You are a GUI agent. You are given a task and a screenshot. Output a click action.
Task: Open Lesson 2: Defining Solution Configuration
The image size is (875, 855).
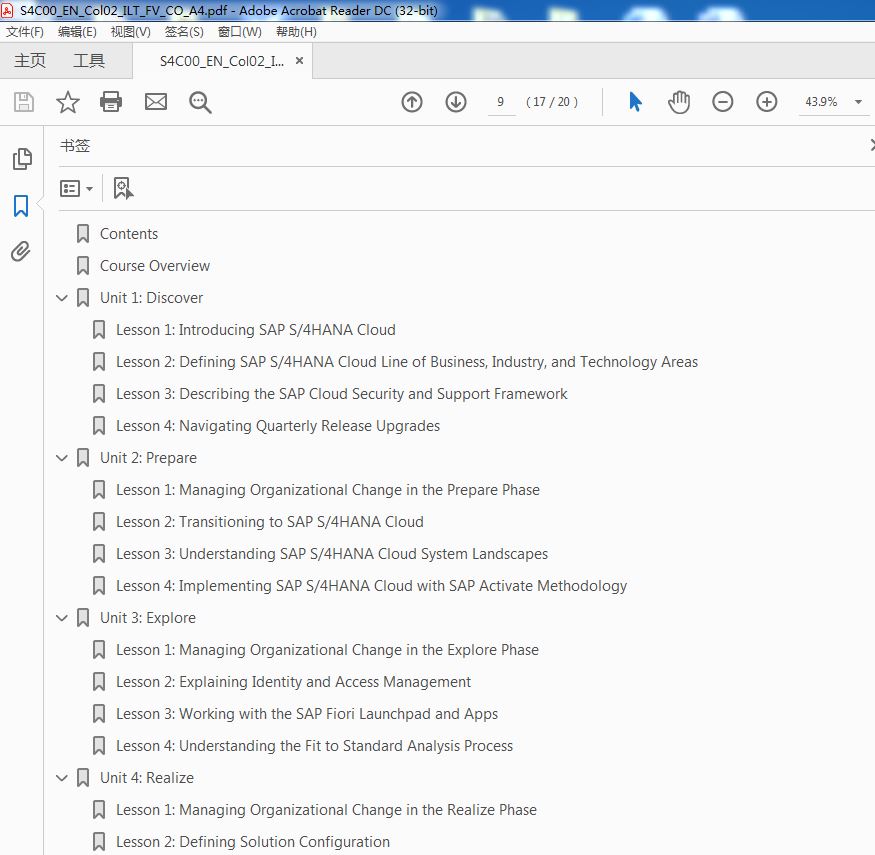point(253,842)
